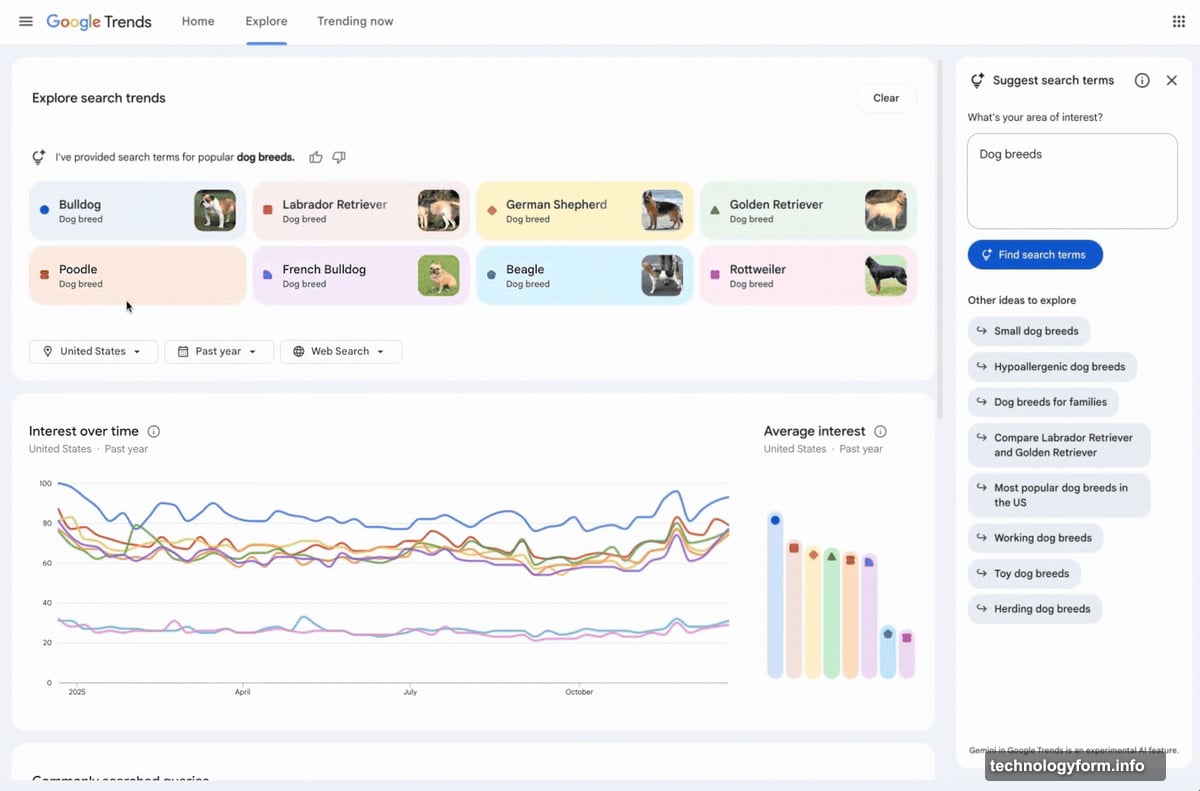This screenshot has height=791, width=1200.
Task: Open the Web Search type dropdown
Action: coord(341,351)
